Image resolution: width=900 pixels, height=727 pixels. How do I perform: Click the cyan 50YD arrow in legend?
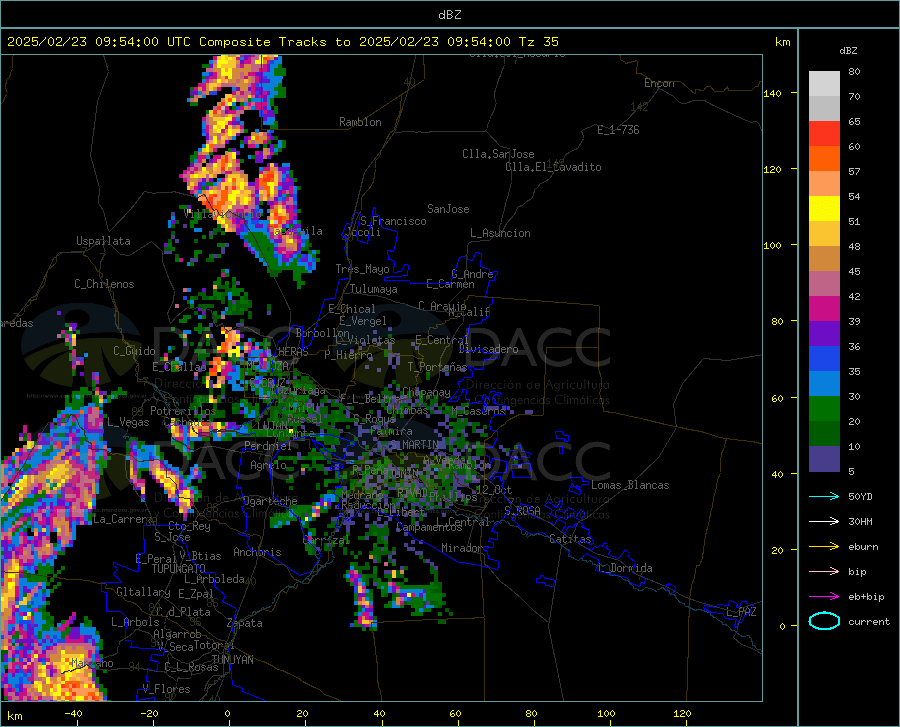pyautogui.click(x=824, y=496)
